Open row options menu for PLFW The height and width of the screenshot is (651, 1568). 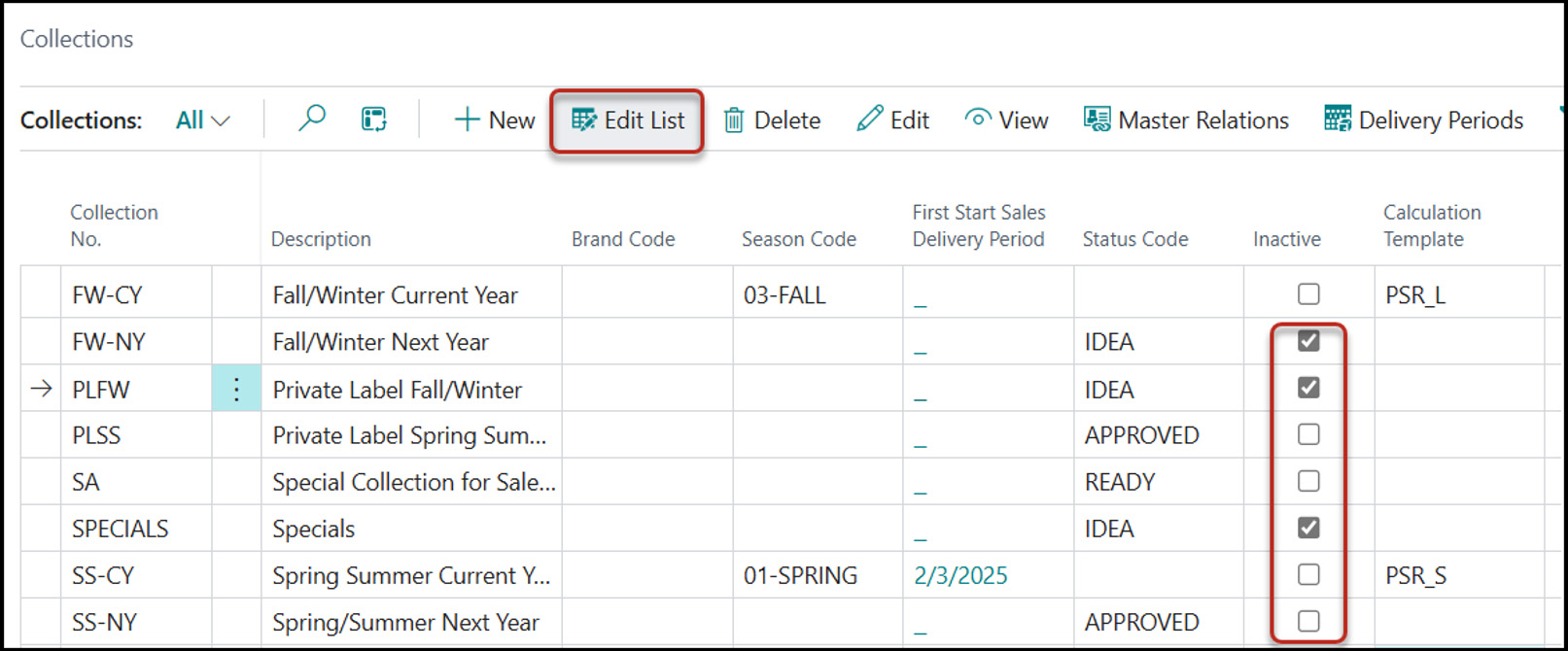[236, 390]
